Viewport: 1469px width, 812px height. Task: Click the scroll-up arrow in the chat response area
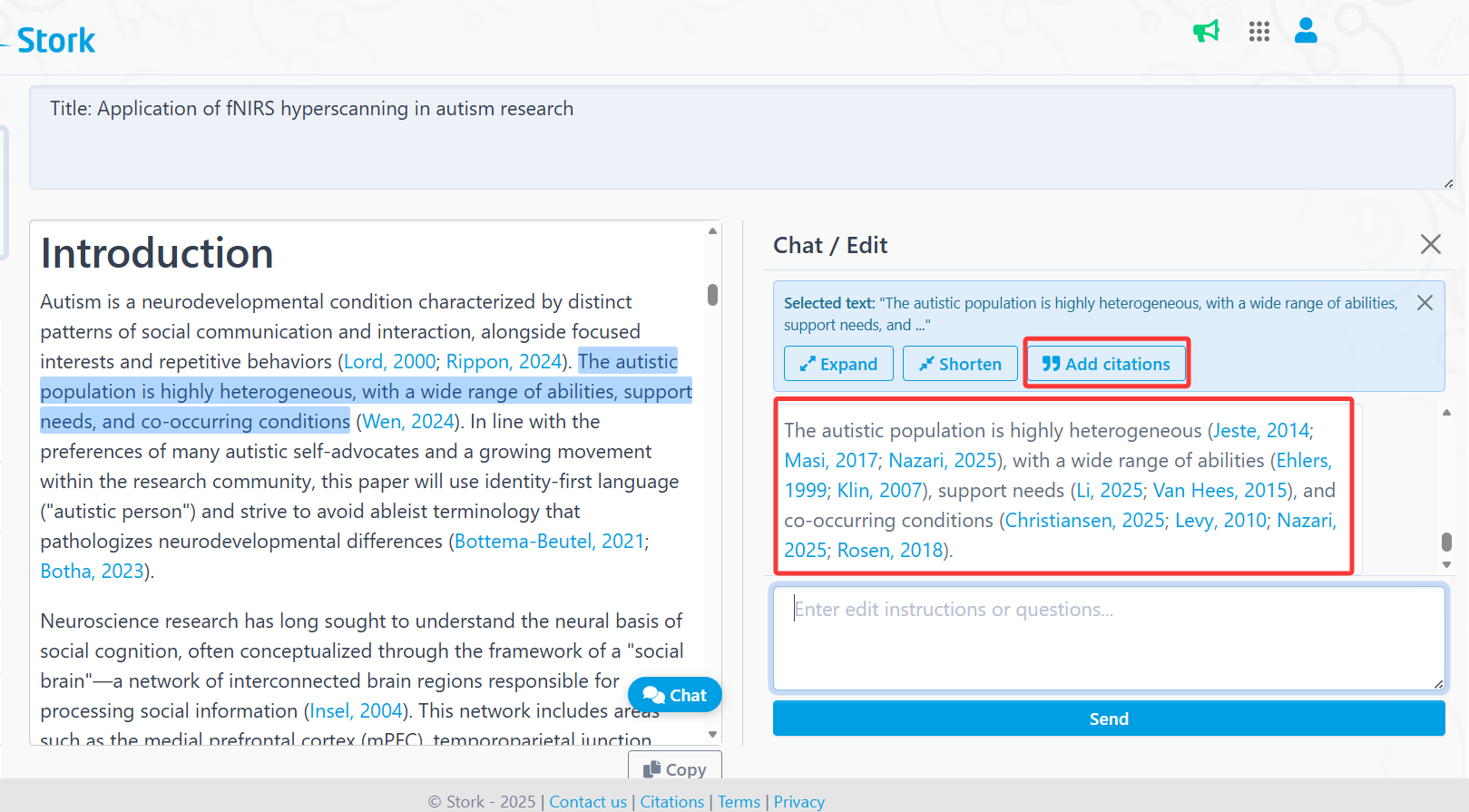coord(1446,413)
